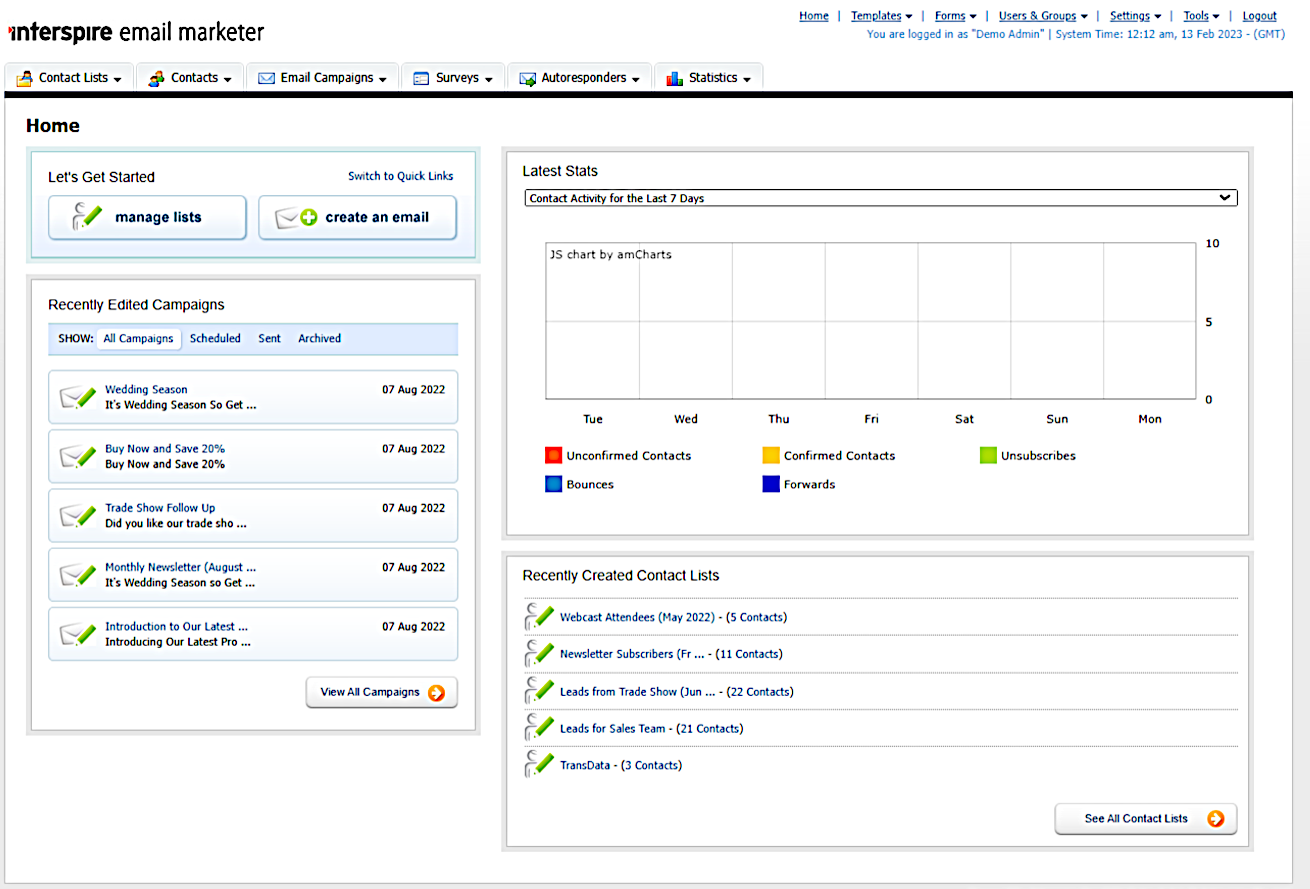Open the Wedding Season campaign link

pos(146,390)
